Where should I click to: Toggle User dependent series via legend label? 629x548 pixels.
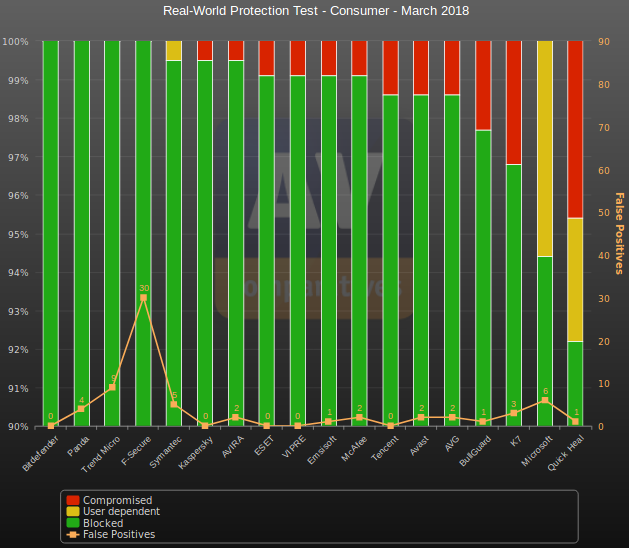click(121, 511)
